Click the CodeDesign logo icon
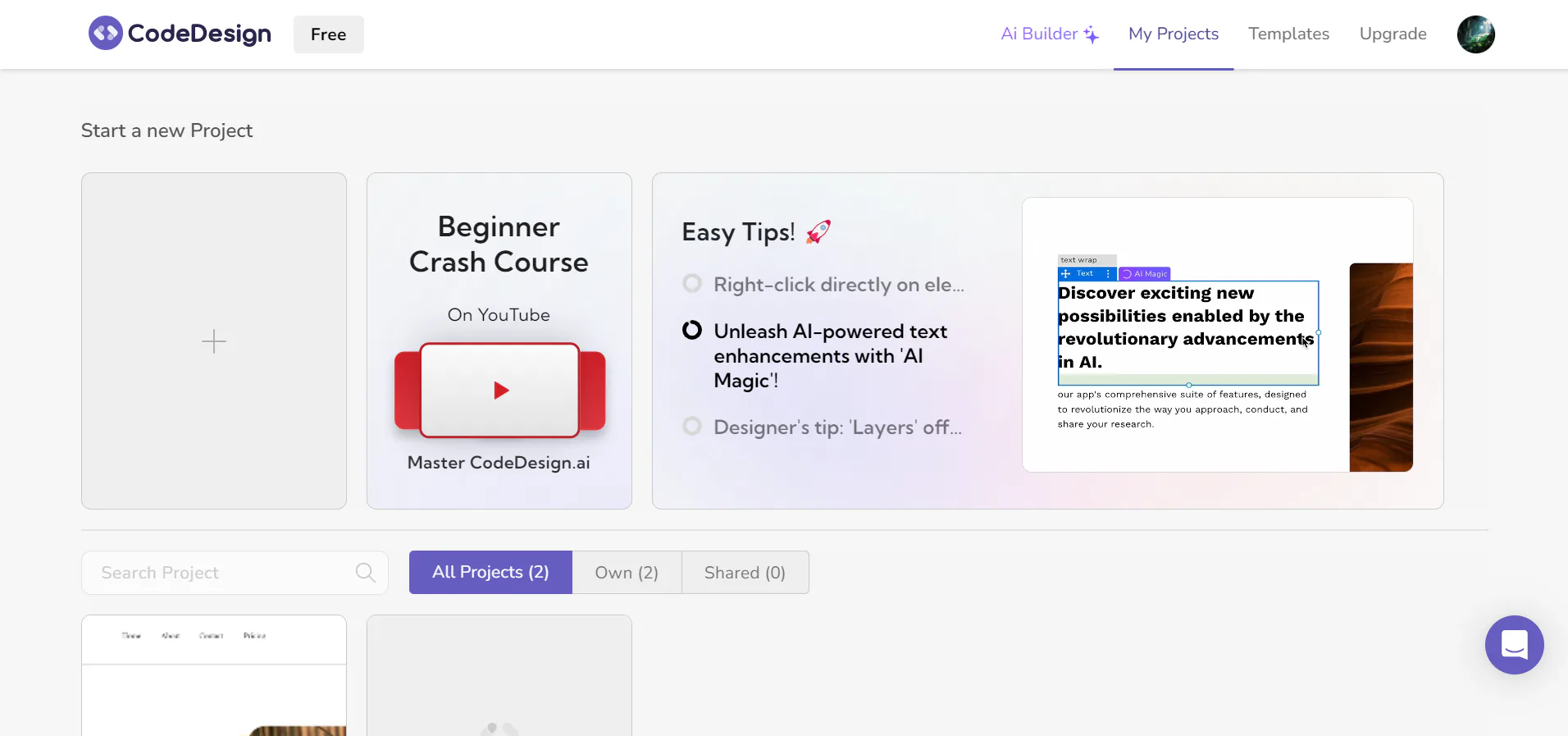 105,34
